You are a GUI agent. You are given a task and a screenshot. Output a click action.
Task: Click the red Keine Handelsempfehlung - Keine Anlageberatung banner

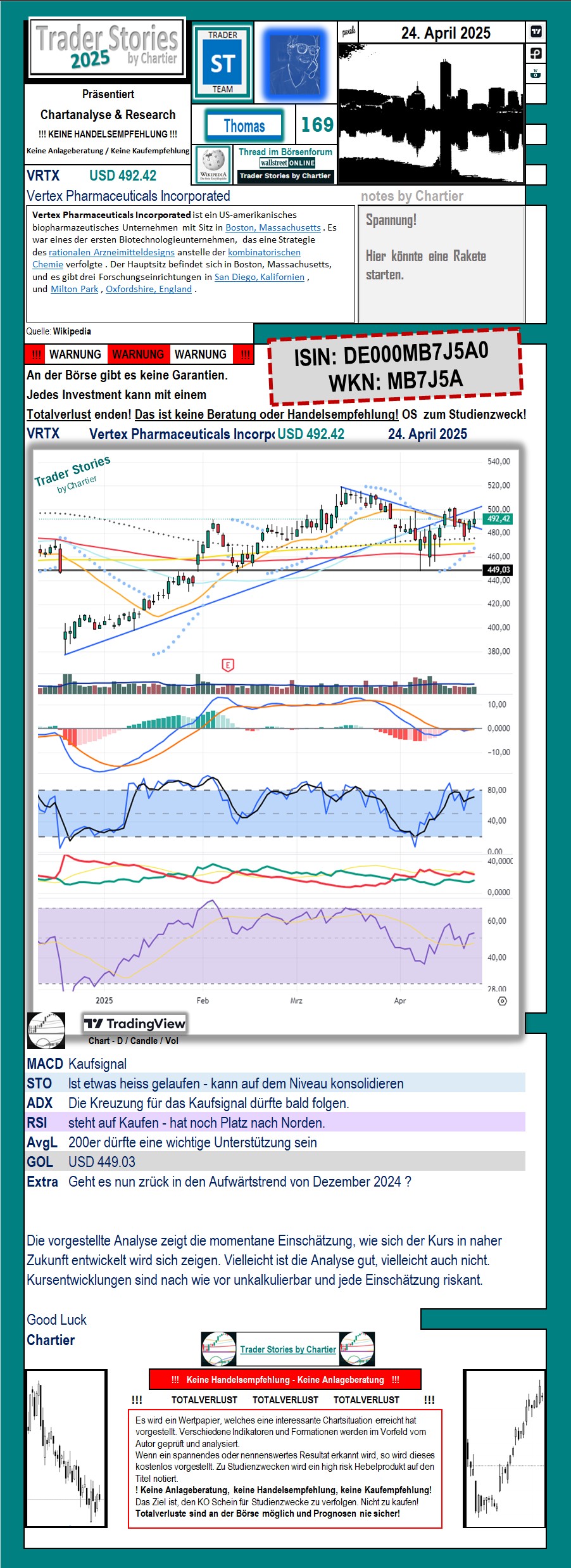click(285, 1380)
